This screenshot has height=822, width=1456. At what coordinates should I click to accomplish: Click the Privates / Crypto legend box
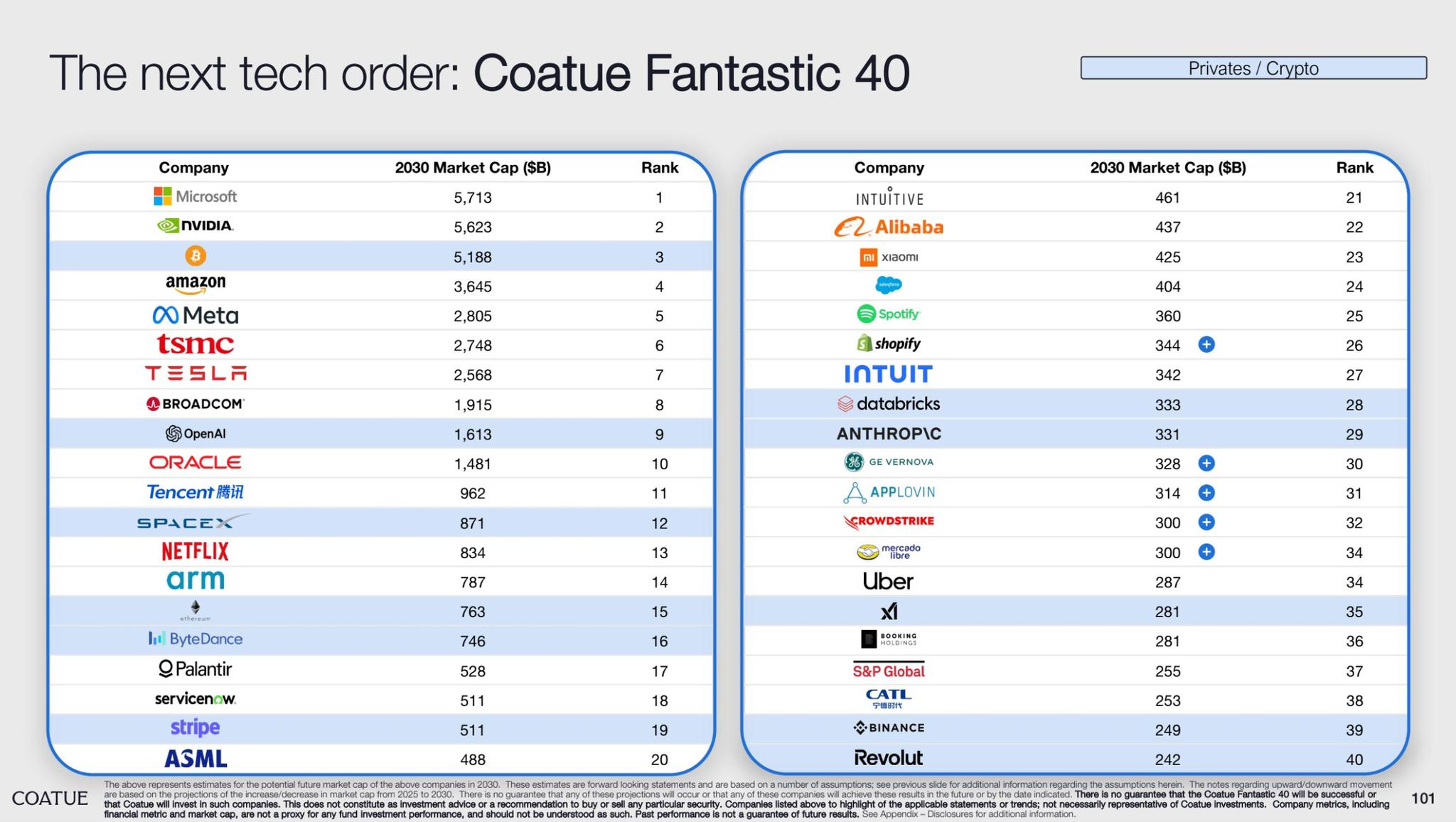tap(1253, 68)
